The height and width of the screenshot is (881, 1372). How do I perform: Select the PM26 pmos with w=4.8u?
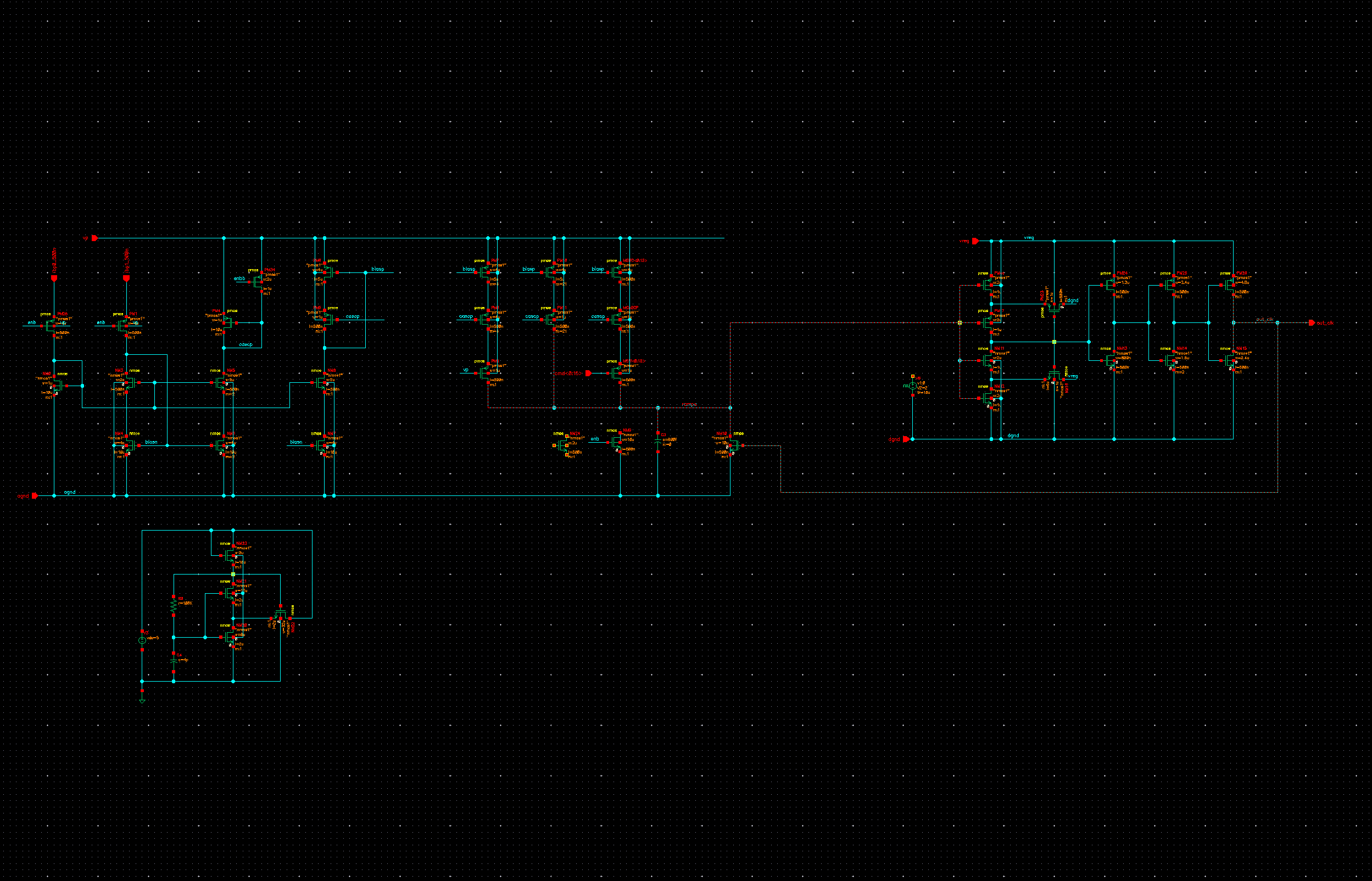tap(1230, 285)
